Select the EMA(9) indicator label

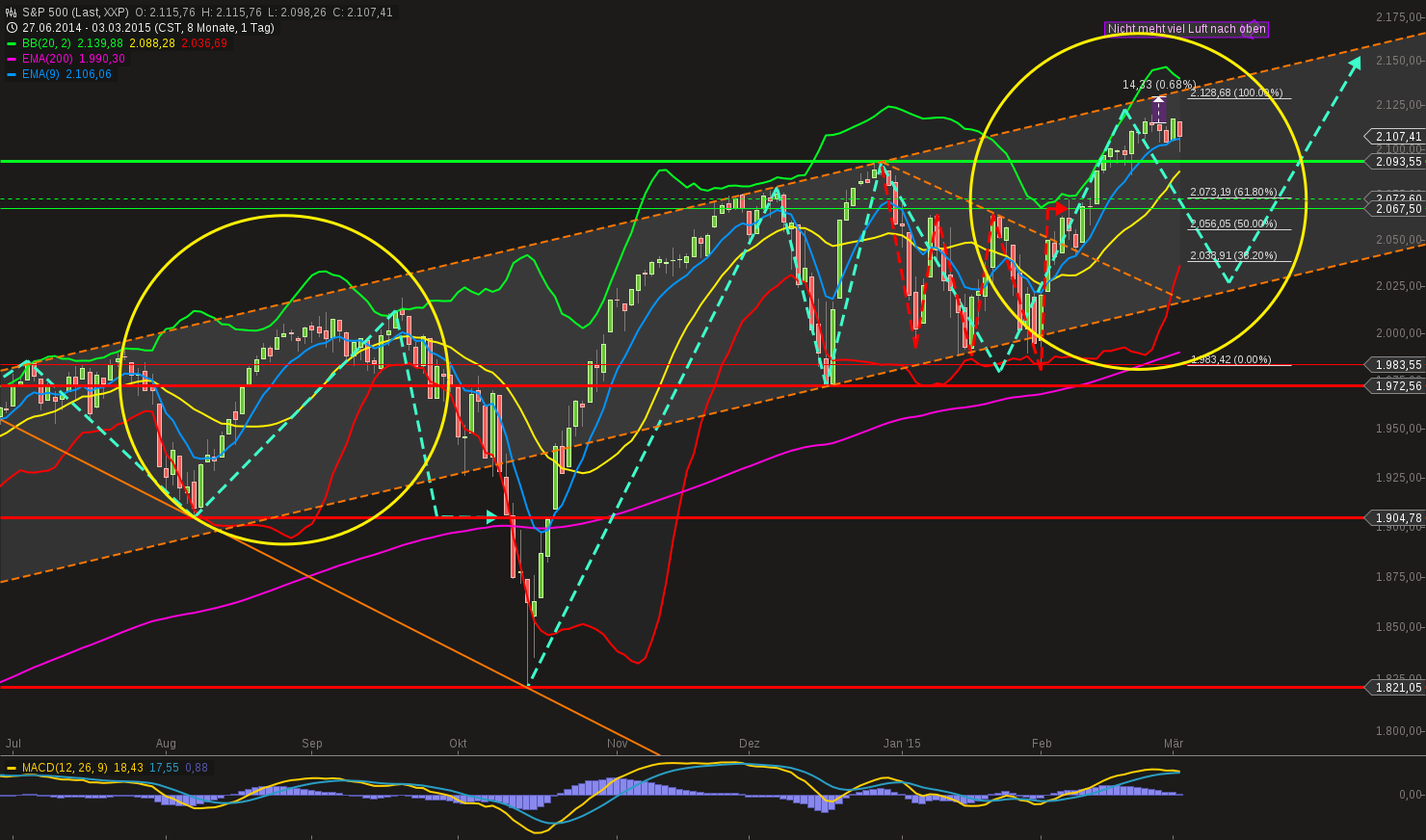[41, 74]
